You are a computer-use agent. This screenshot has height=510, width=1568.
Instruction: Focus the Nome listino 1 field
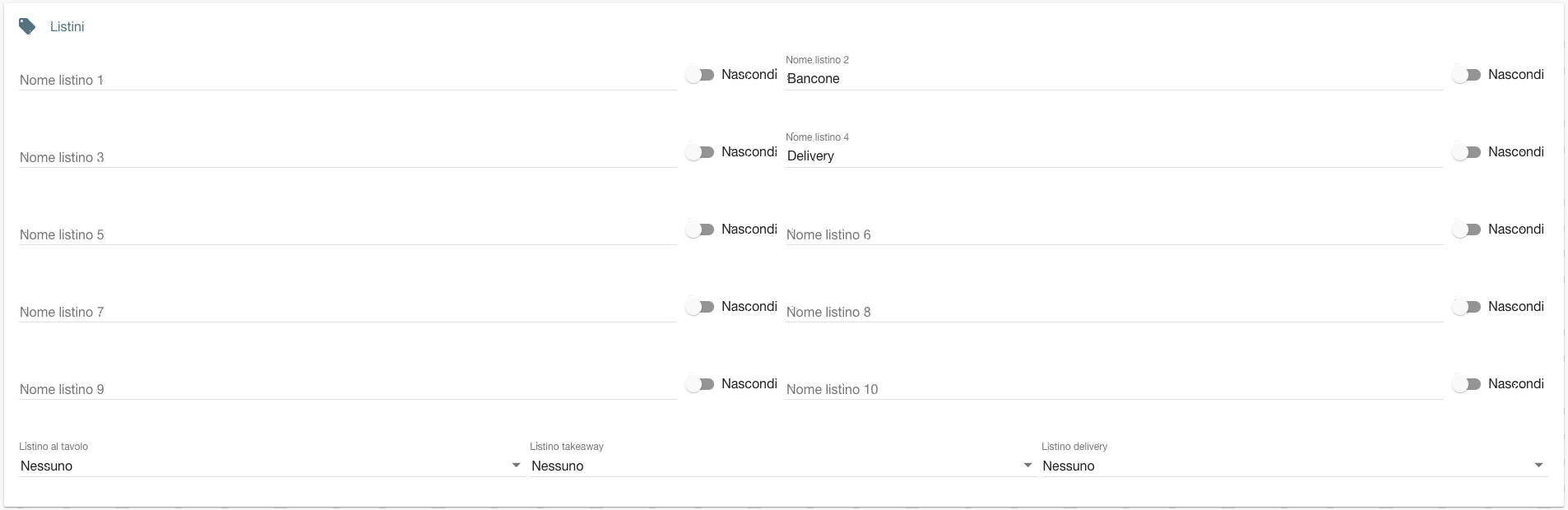tap(348, 80)
